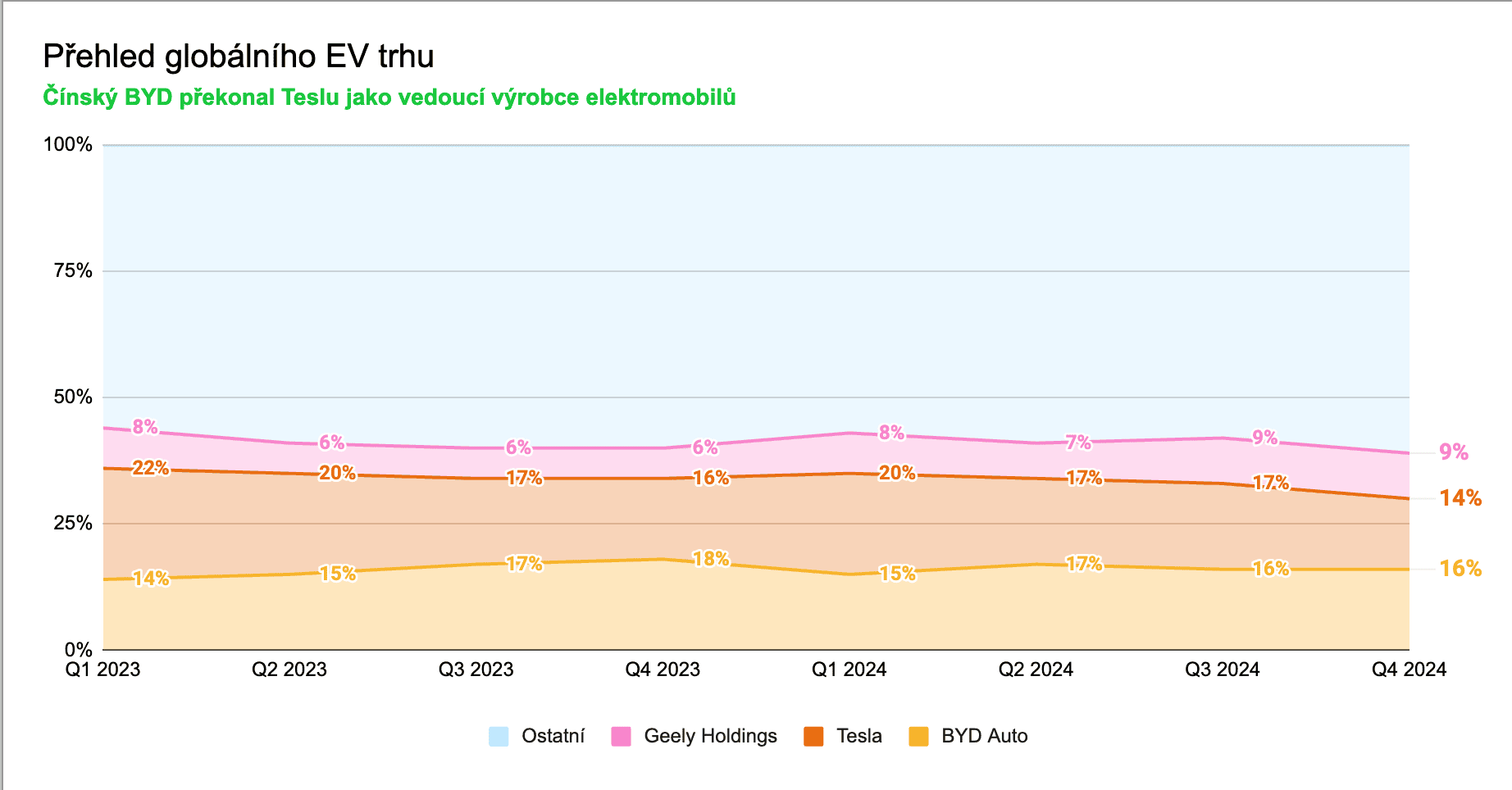1512x790 pixels.
Task: Click the chart title Přehled globálního EV trhu
Action: pyautogui.click(x=238, y=57)
